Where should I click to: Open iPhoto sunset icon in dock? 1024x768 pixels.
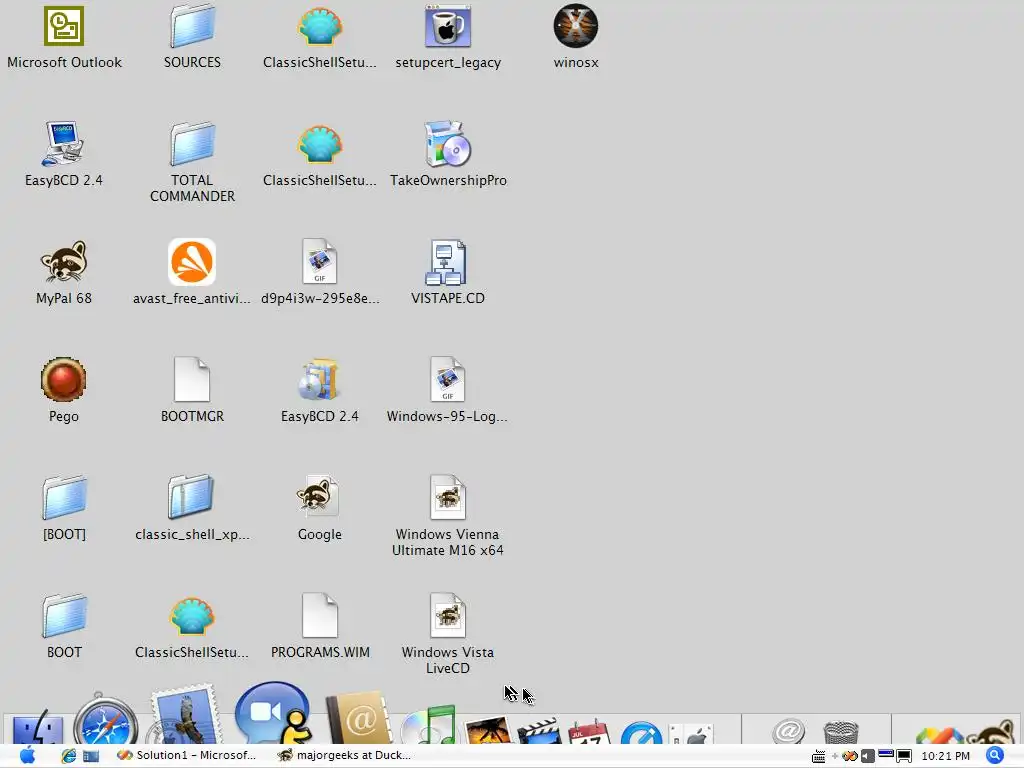[x=487, y=730]
